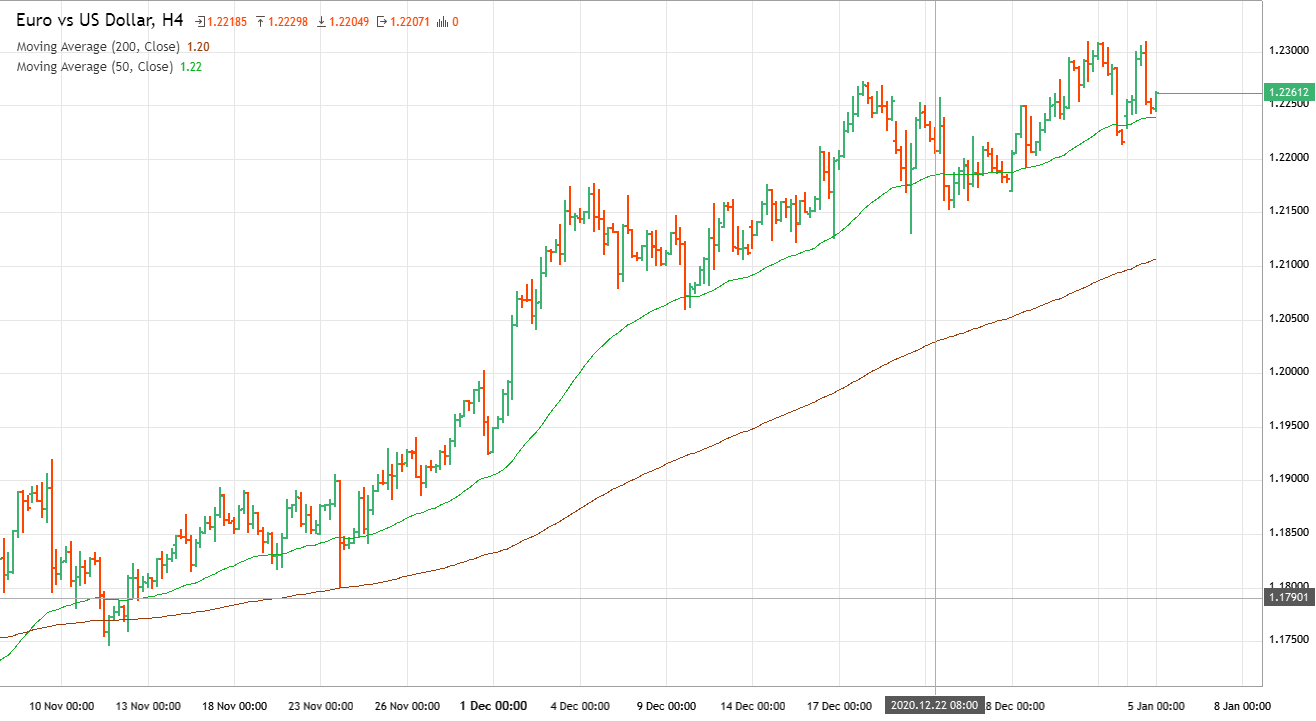1316x721 pixels.
Task: Click the crosshair price label 1.17901
Action: pos(1290,597)
